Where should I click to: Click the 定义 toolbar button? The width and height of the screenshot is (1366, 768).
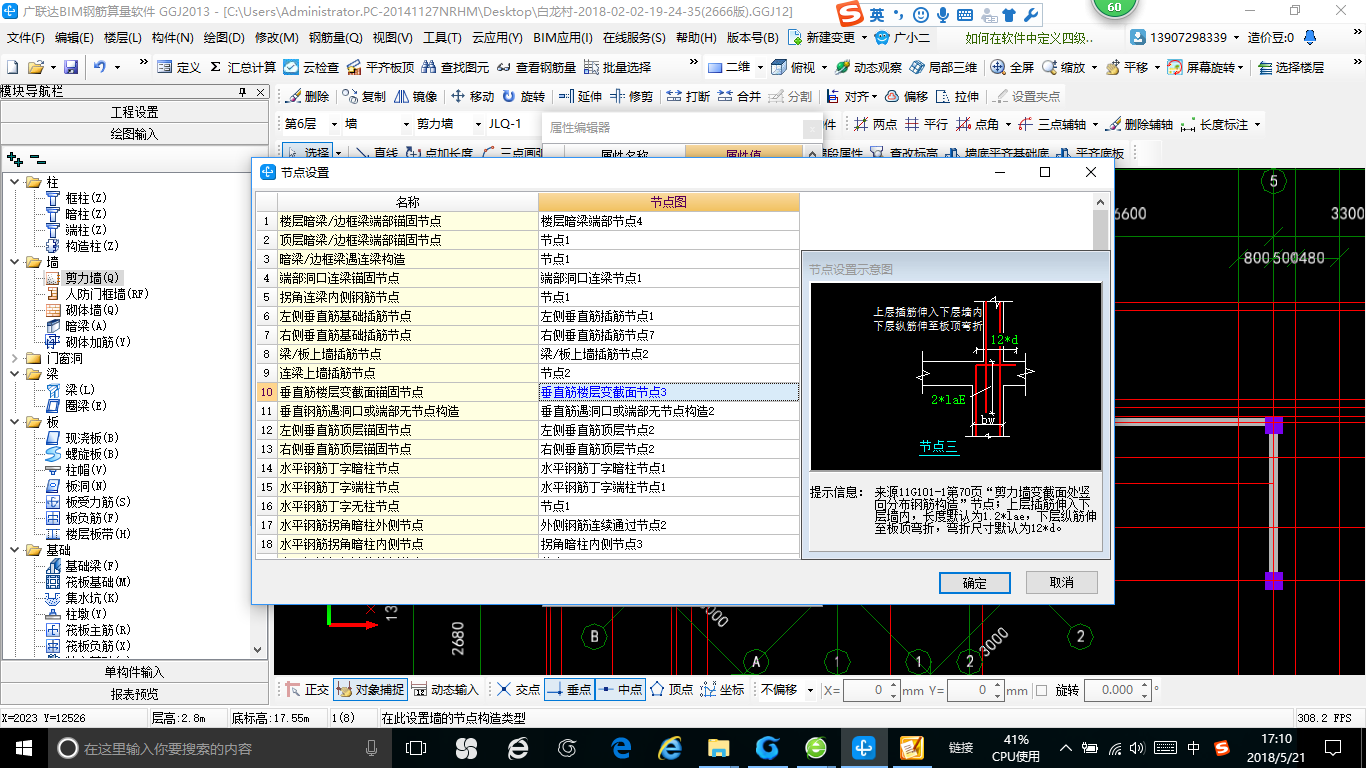179,67
